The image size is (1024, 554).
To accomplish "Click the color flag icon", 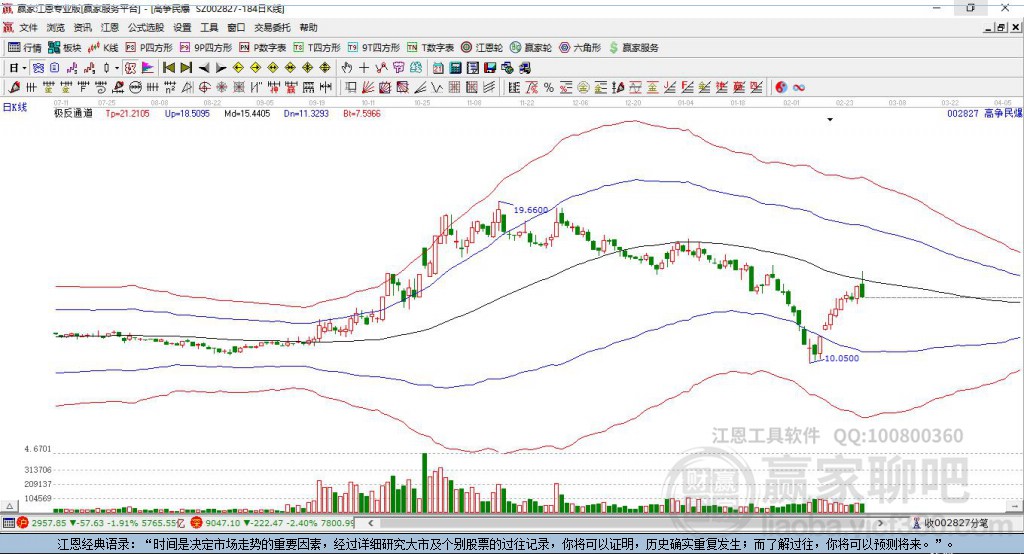I will [x=148, y=67].
